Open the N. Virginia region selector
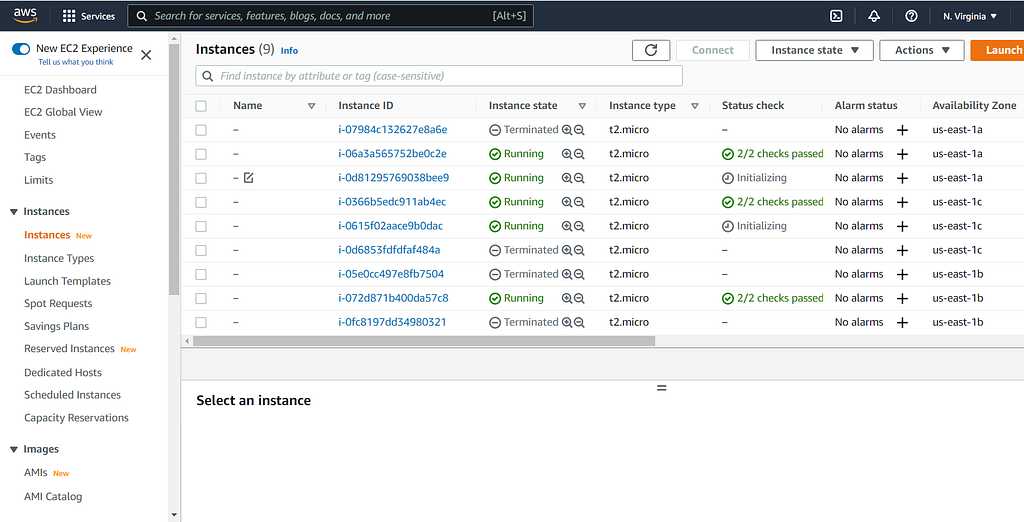 tap(970, 16)
